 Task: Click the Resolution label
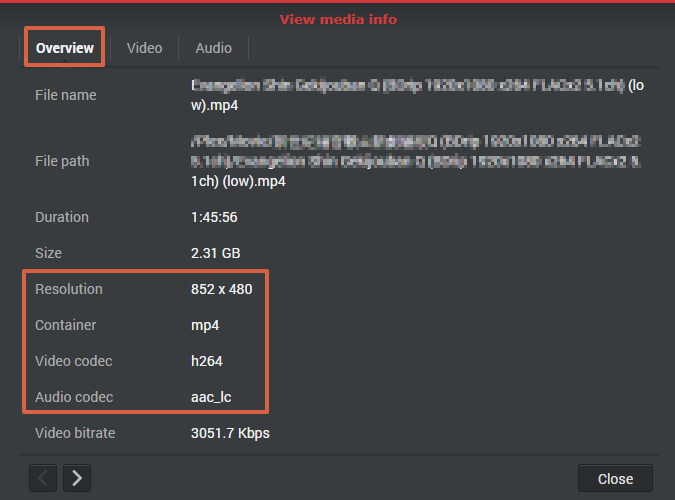[69, 289]
